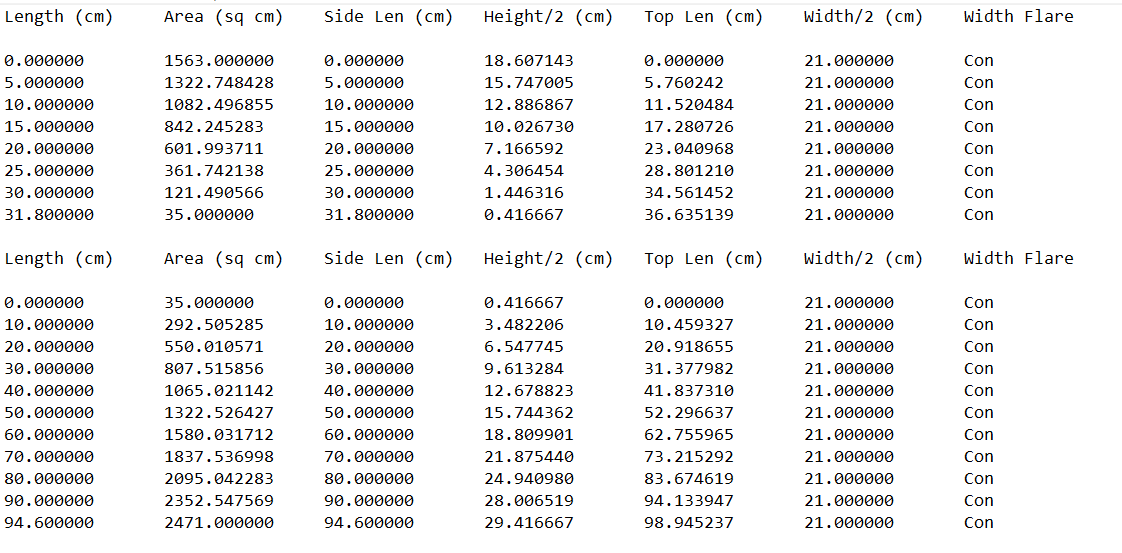Select the Height/2 cell 12.678823
Screen dimensions: 1122x553
(x=529, y=391)
